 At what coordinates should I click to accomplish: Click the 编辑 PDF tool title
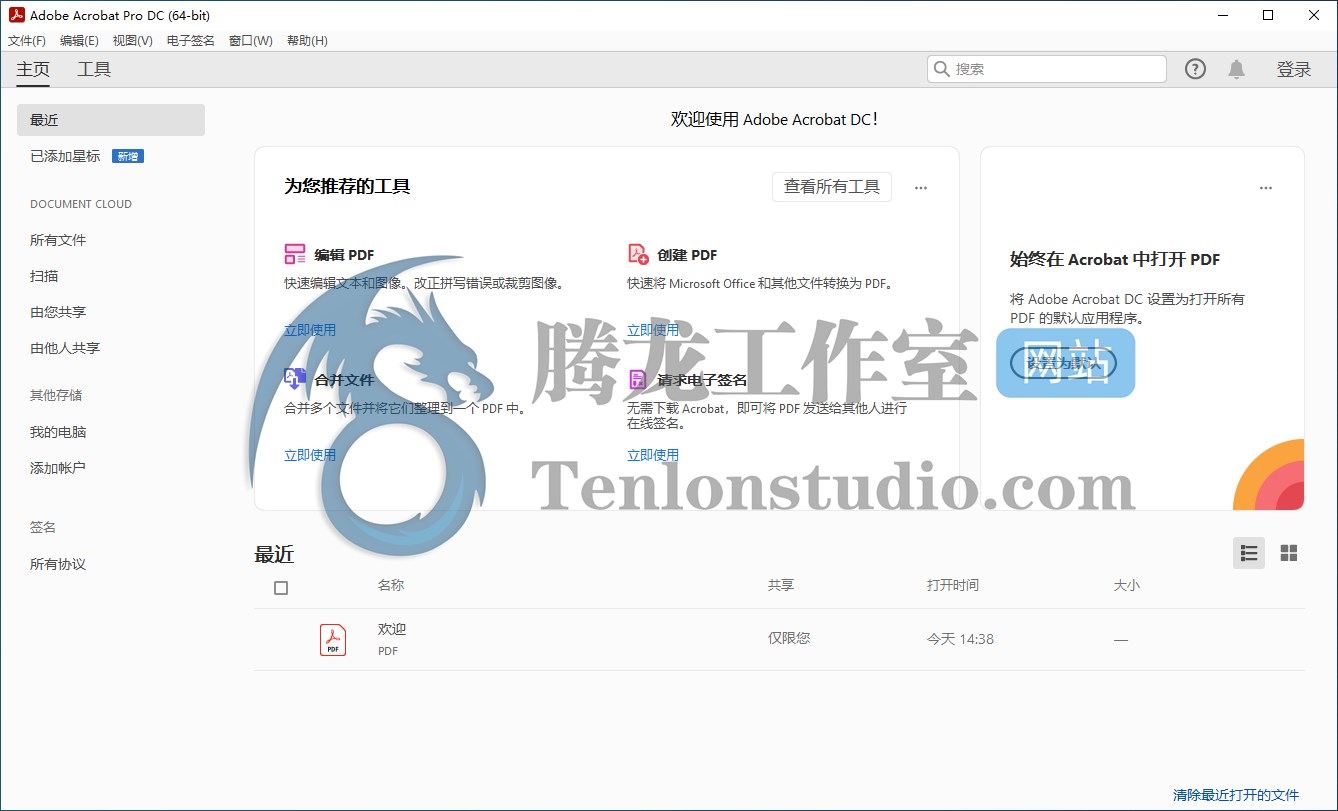click(344, 255)
